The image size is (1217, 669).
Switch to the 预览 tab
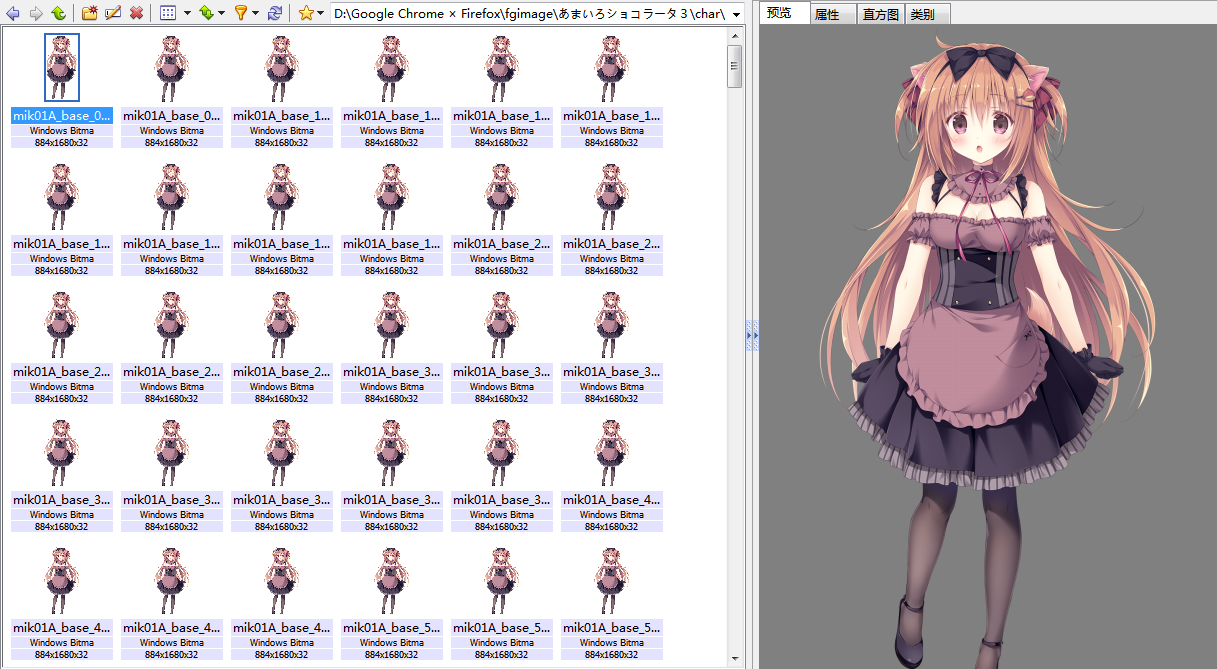[x=785, y=14]
